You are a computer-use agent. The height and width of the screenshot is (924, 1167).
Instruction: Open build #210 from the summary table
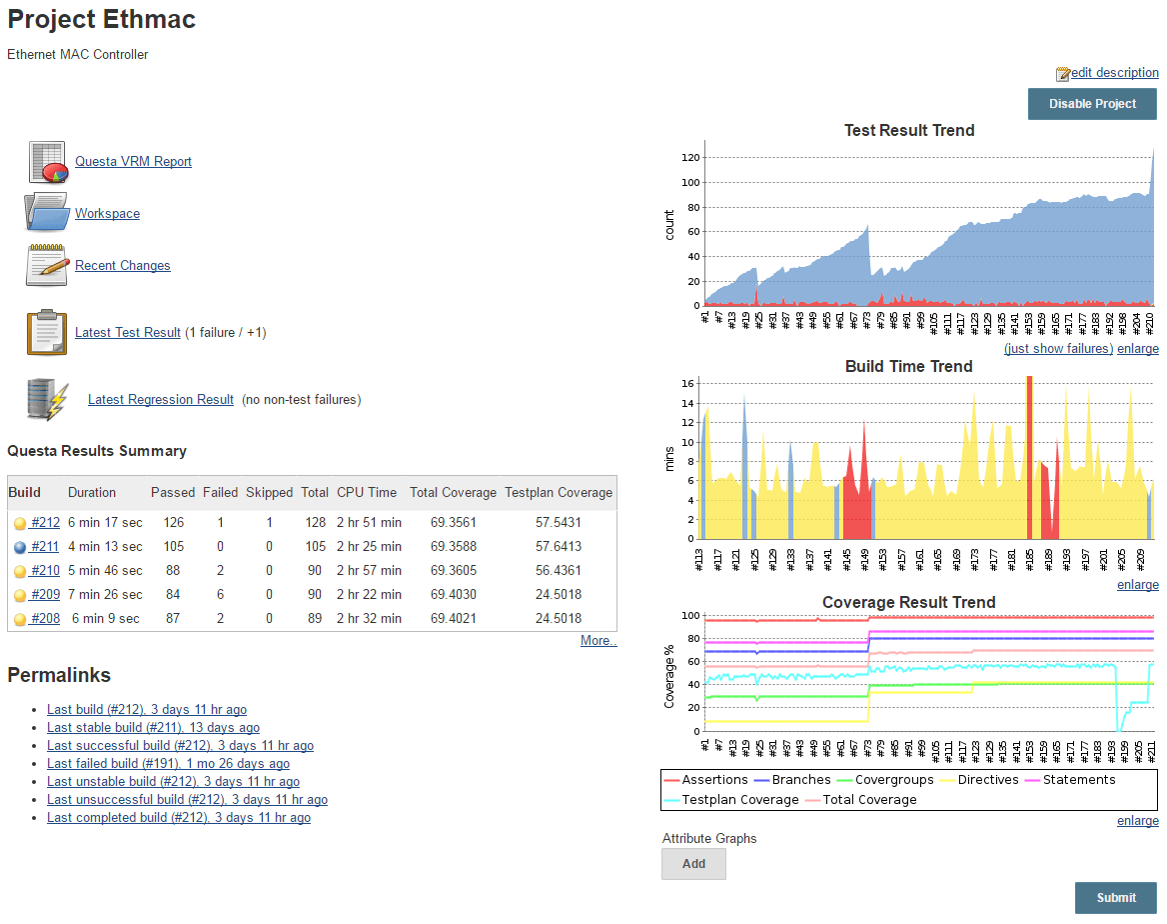pyautogui.click(x=44, y=570)
